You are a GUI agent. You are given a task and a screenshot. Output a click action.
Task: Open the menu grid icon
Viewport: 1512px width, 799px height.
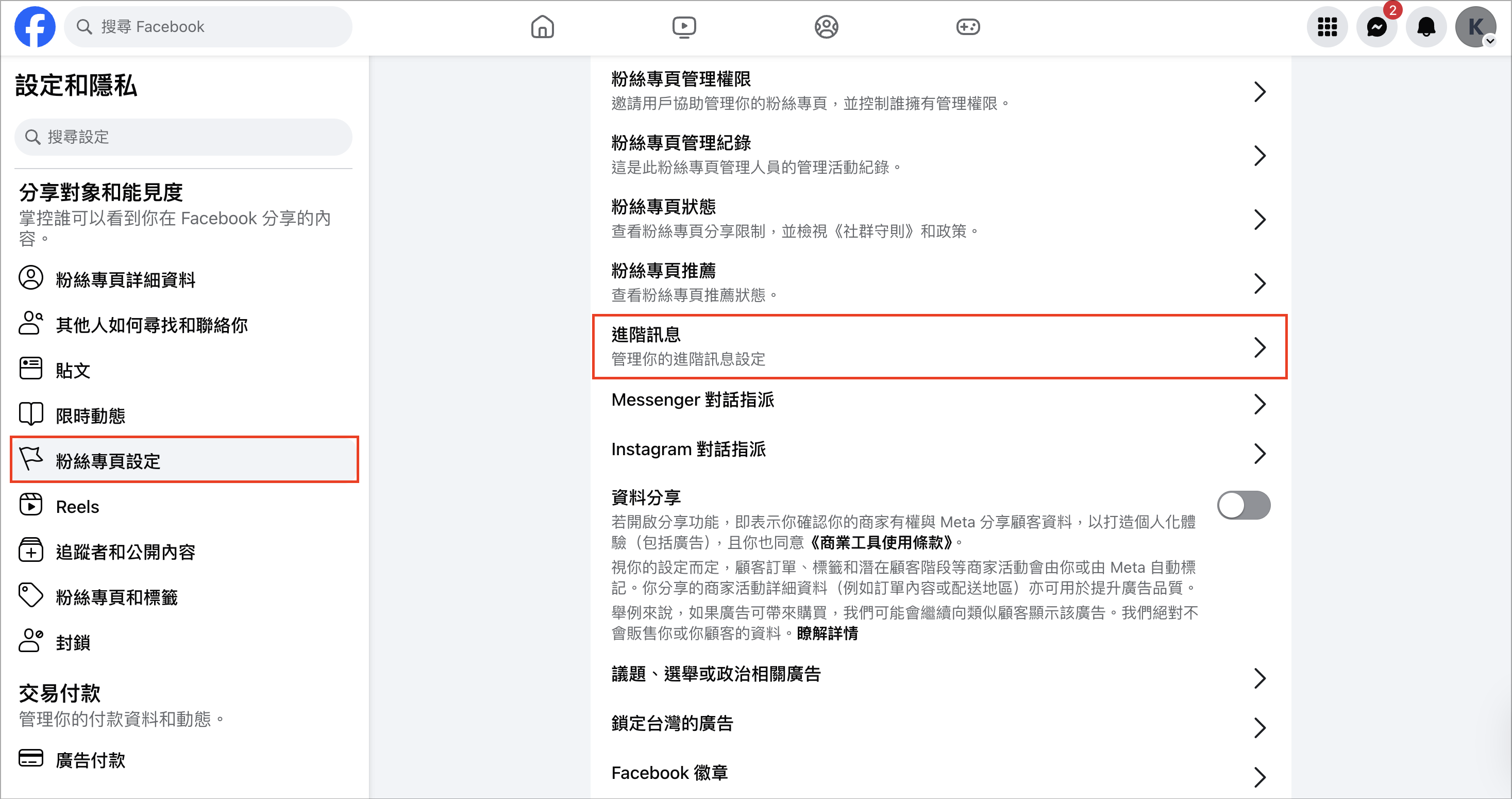[1327, 27]
